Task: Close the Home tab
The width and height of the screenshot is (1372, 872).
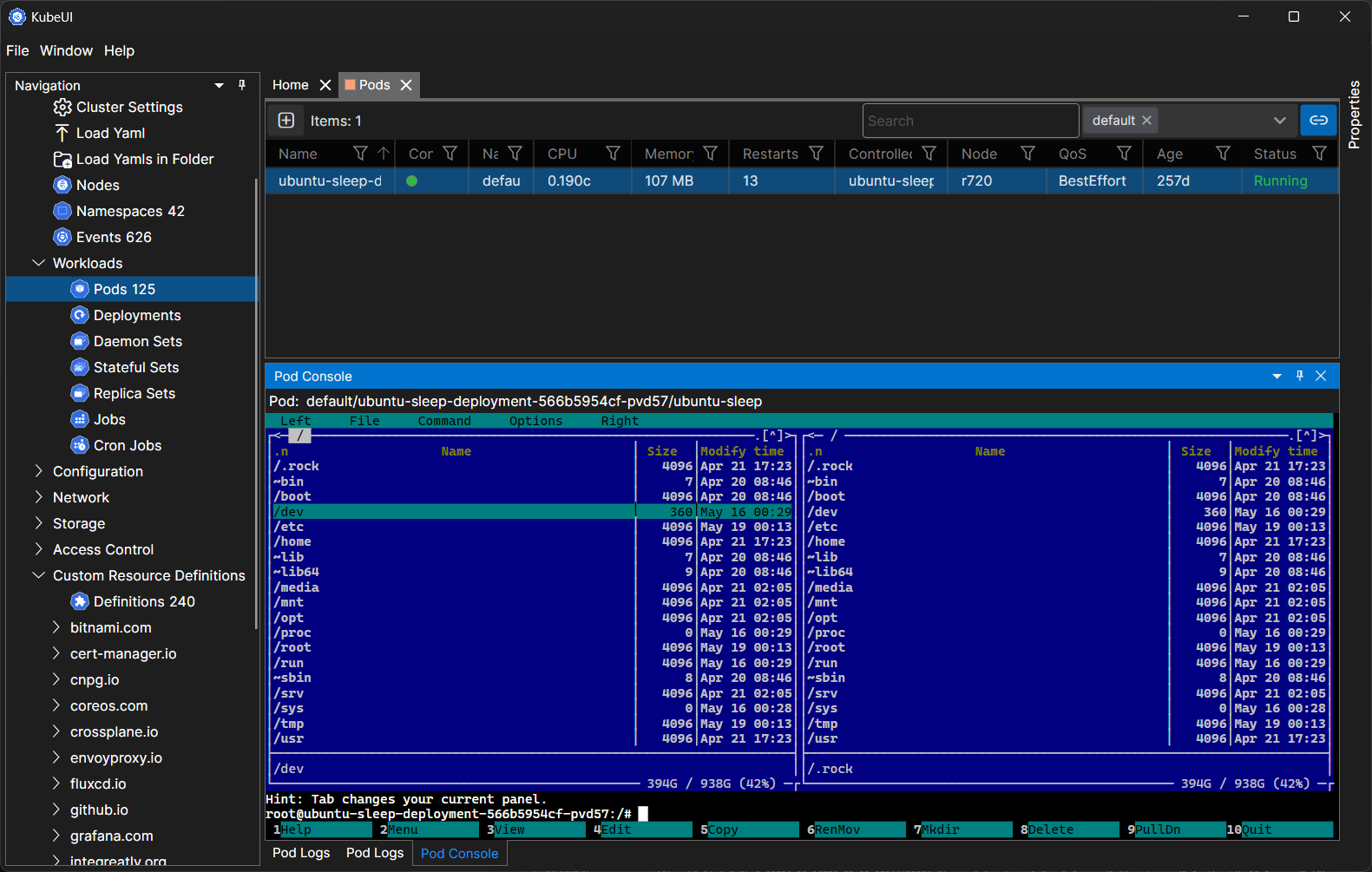Action: (x=325, y=85)
